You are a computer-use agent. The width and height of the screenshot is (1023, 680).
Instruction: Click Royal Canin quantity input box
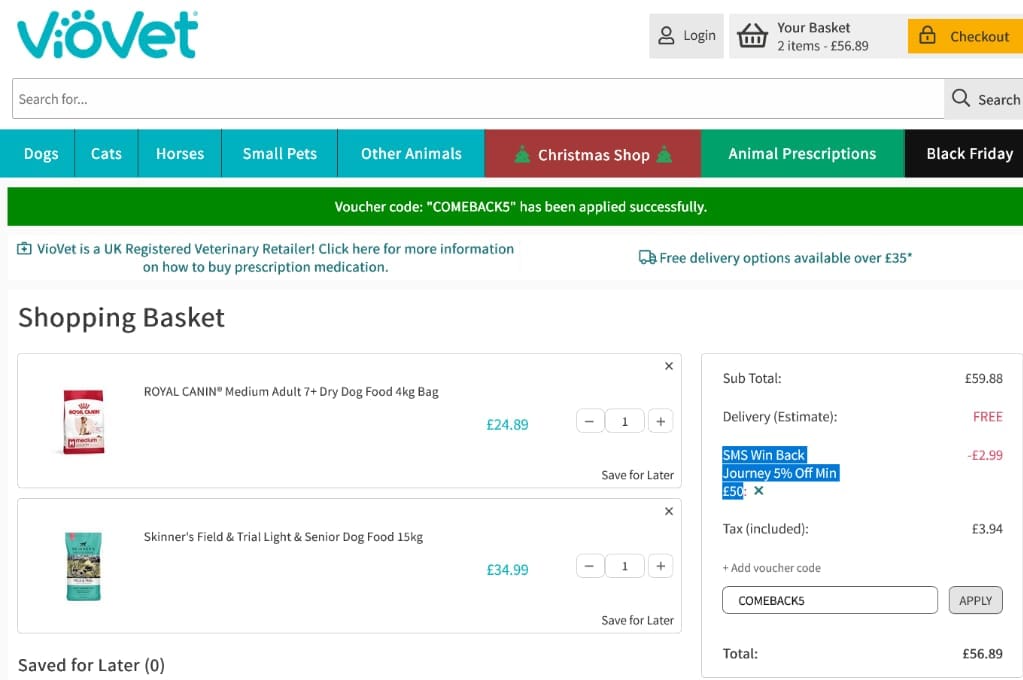[x=624, y=422]
